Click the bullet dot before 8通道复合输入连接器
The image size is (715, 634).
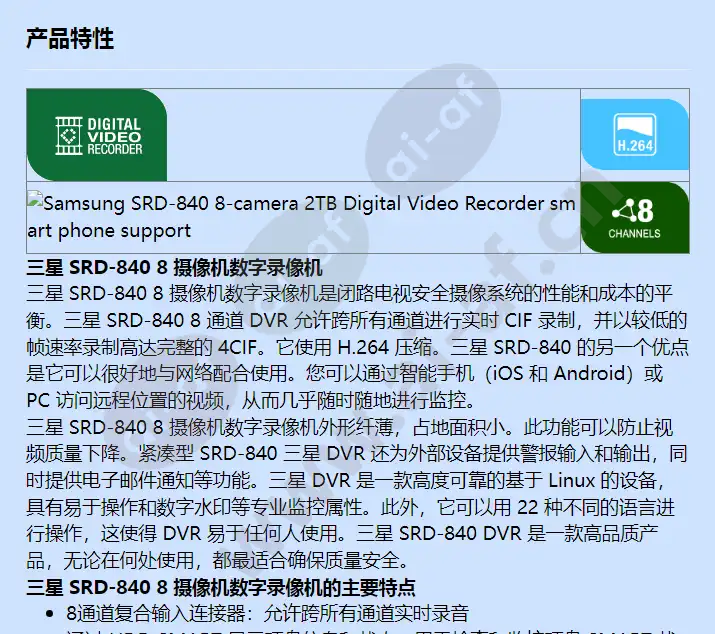(x=50, y=614)
